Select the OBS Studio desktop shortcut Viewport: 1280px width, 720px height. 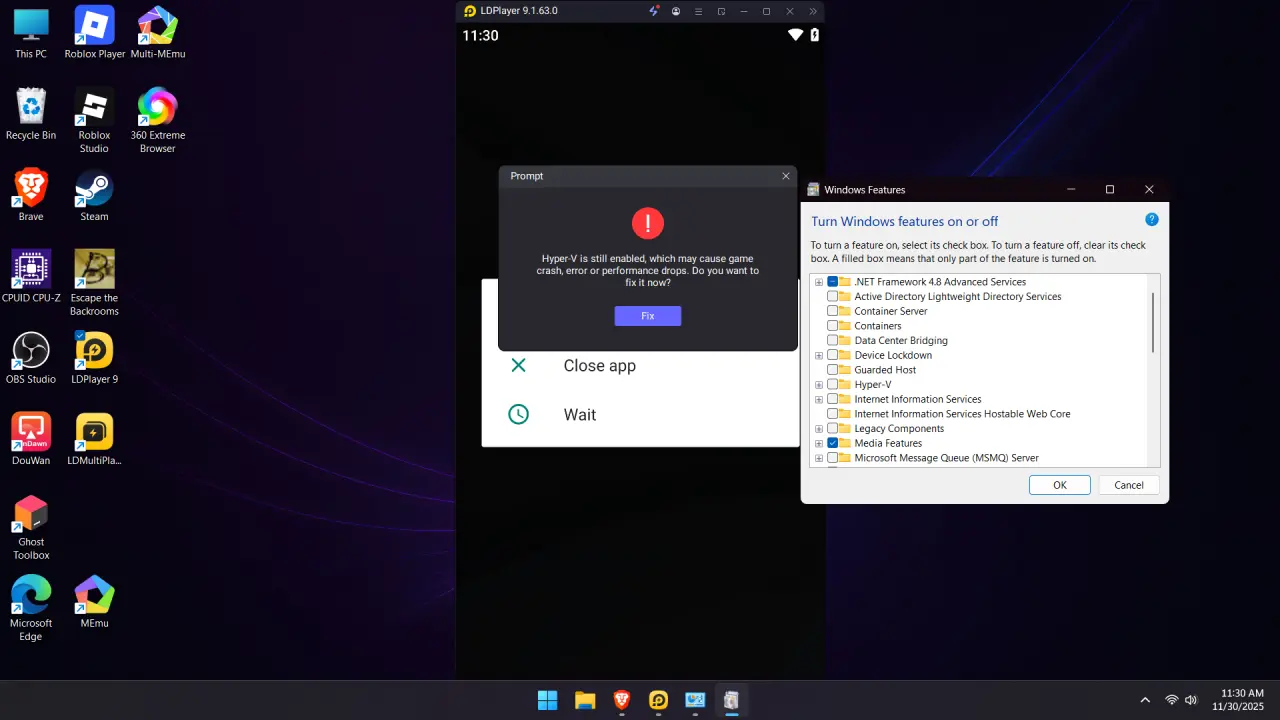(31, 358)
